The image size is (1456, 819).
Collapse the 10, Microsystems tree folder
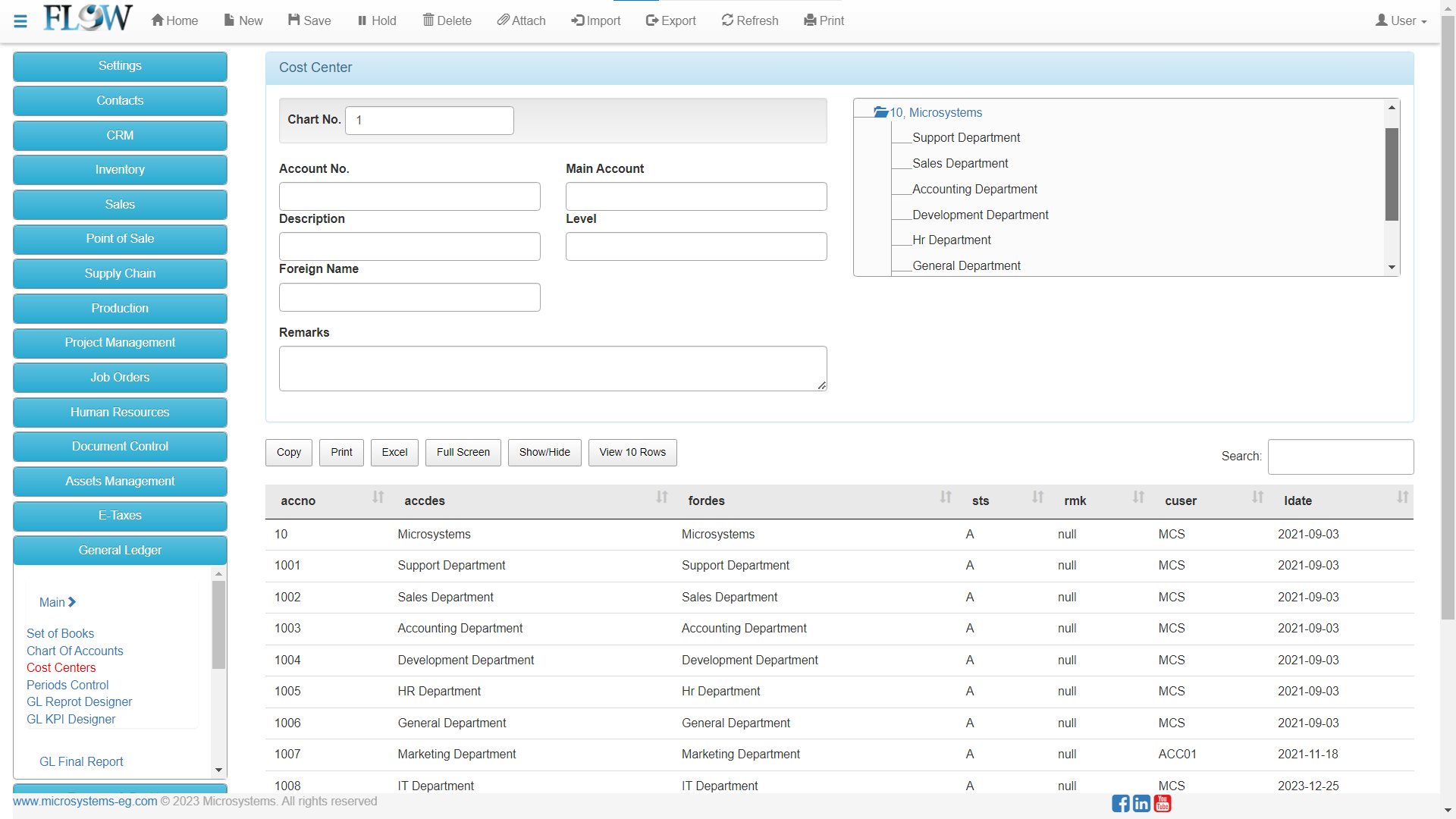pyautogui.click(x=880, y=112)
